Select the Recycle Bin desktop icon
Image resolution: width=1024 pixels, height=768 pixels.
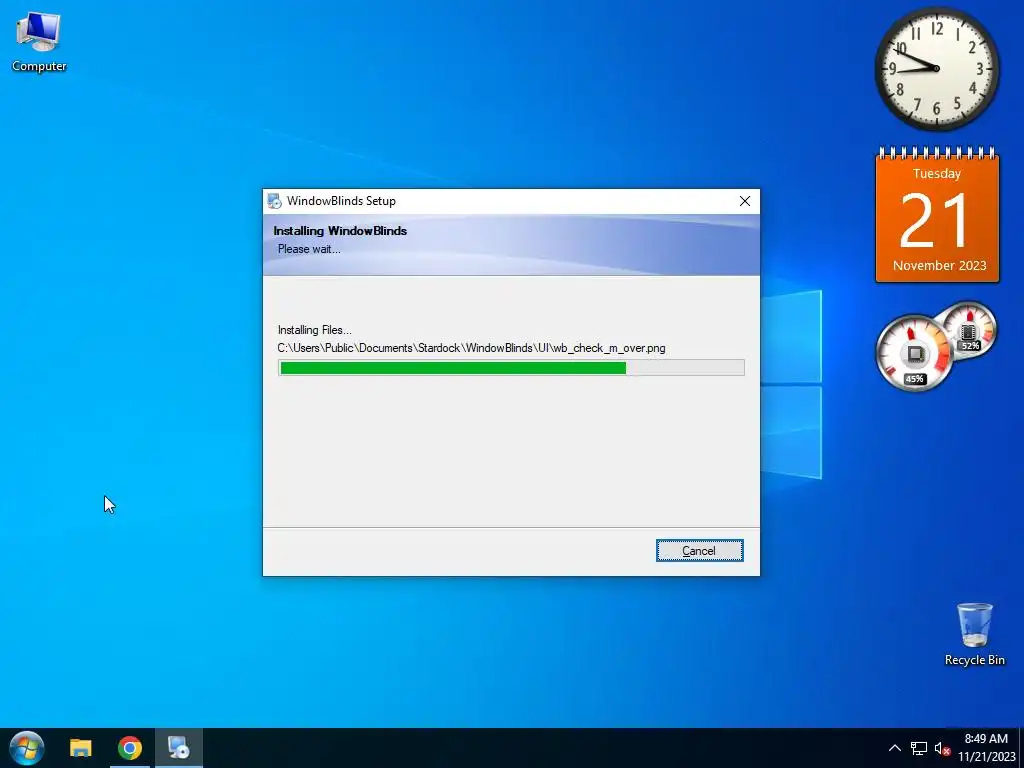(974, 635)
